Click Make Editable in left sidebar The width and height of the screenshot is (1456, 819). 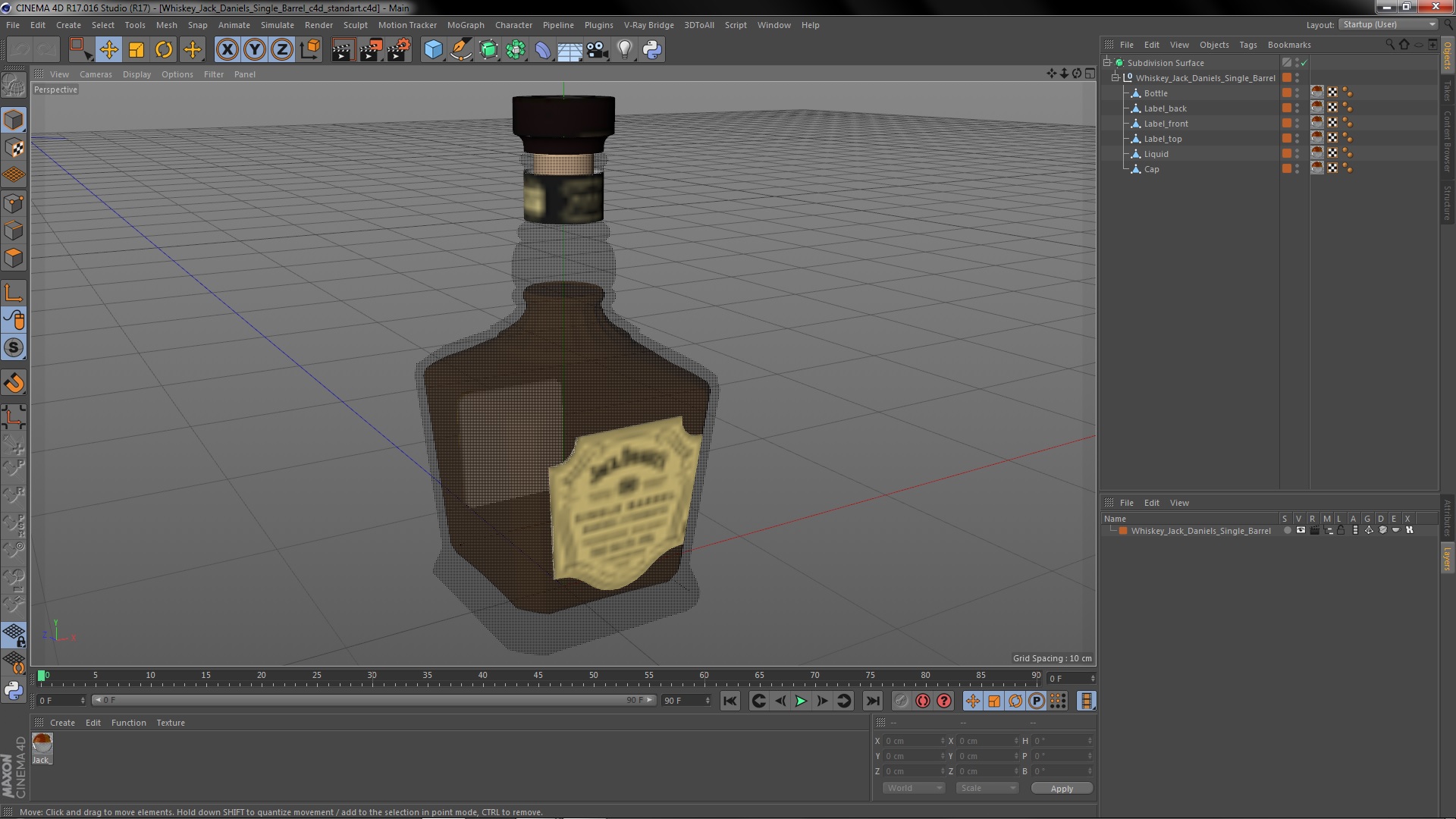pos(14,85)
